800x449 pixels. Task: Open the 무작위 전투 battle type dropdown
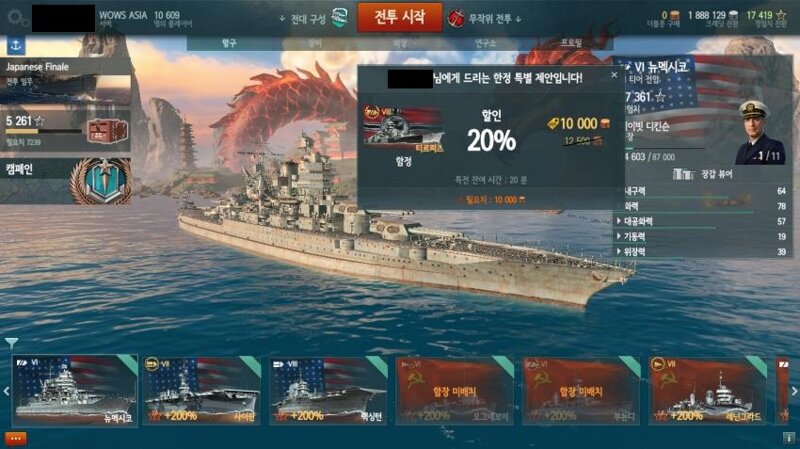(485, 19)
